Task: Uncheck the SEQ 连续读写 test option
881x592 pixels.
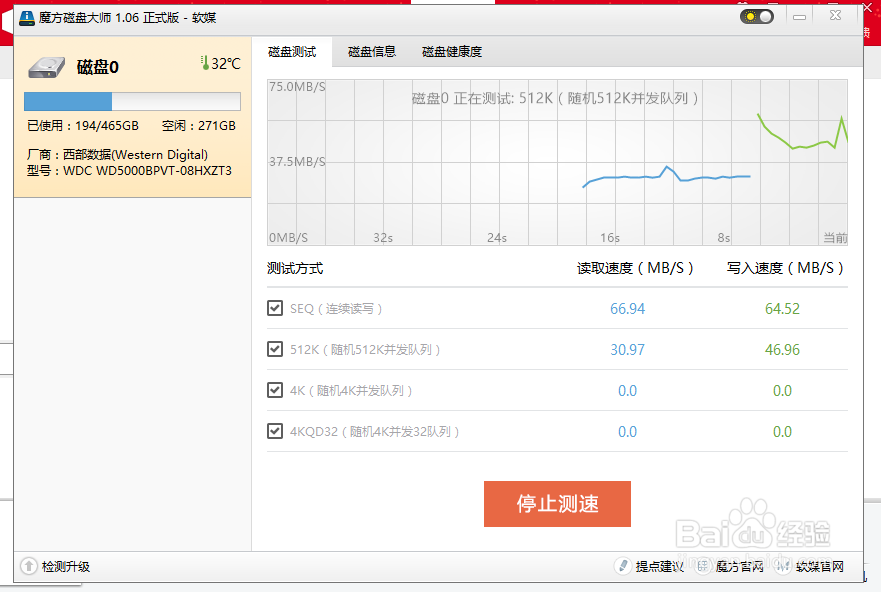Action: 275,308
